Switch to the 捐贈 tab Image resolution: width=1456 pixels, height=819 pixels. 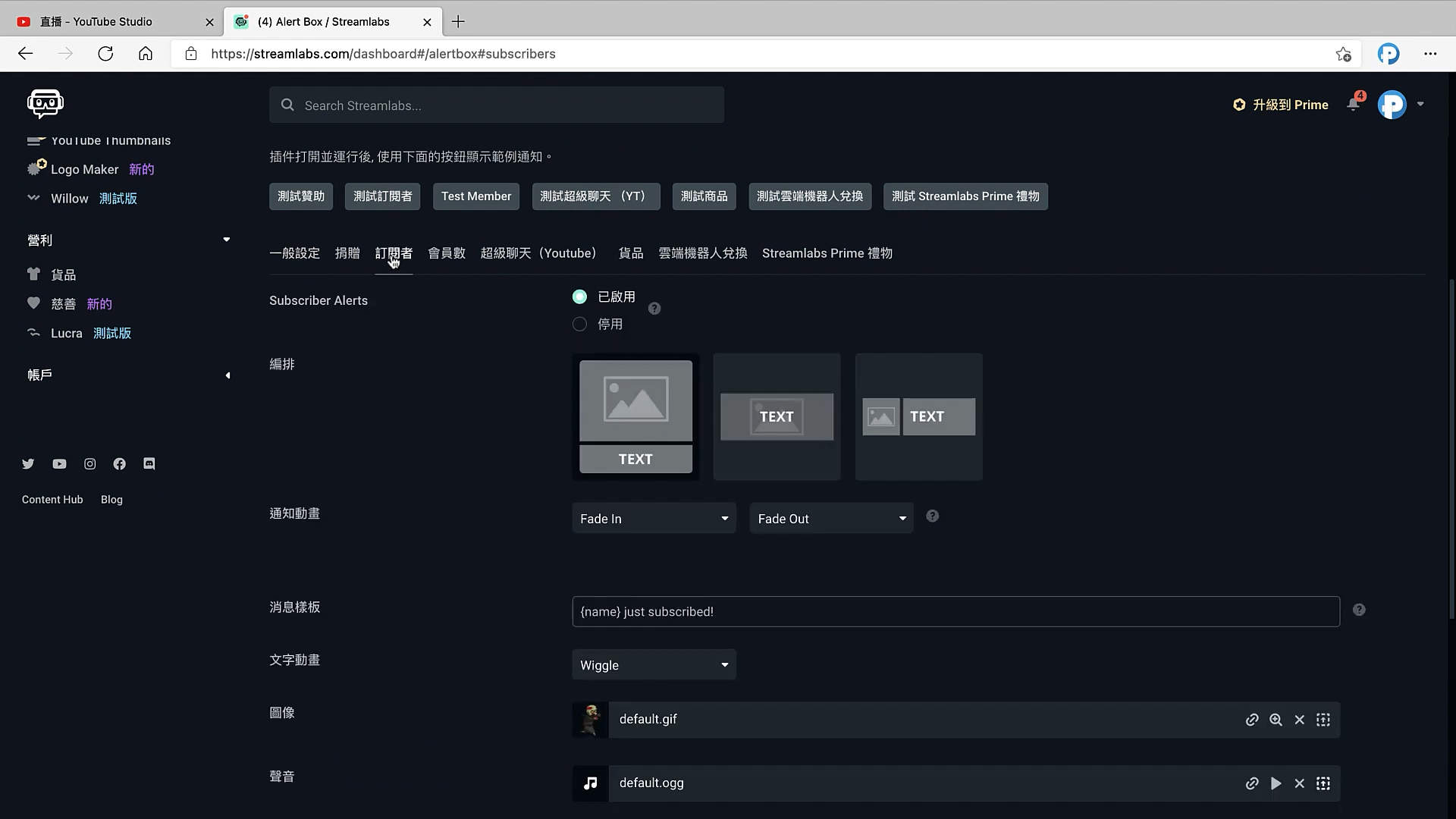pos(347,253)
